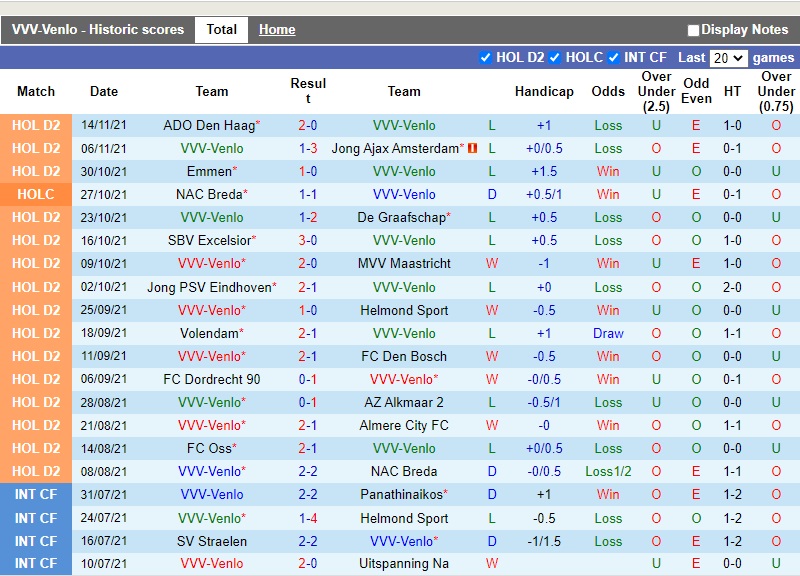Switch to the Home tab
This screenshot has width=800, height=576.
click(x=277, y=30)
